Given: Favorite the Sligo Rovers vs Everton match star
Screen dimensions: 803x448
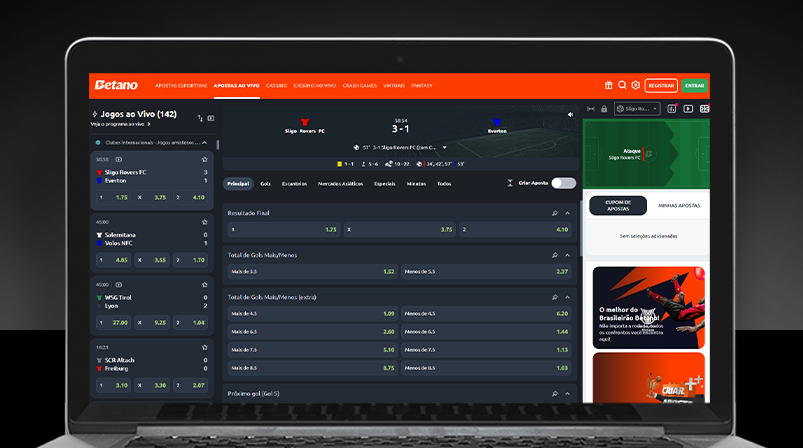Looking at the screenshot, I should coord(205,159).
